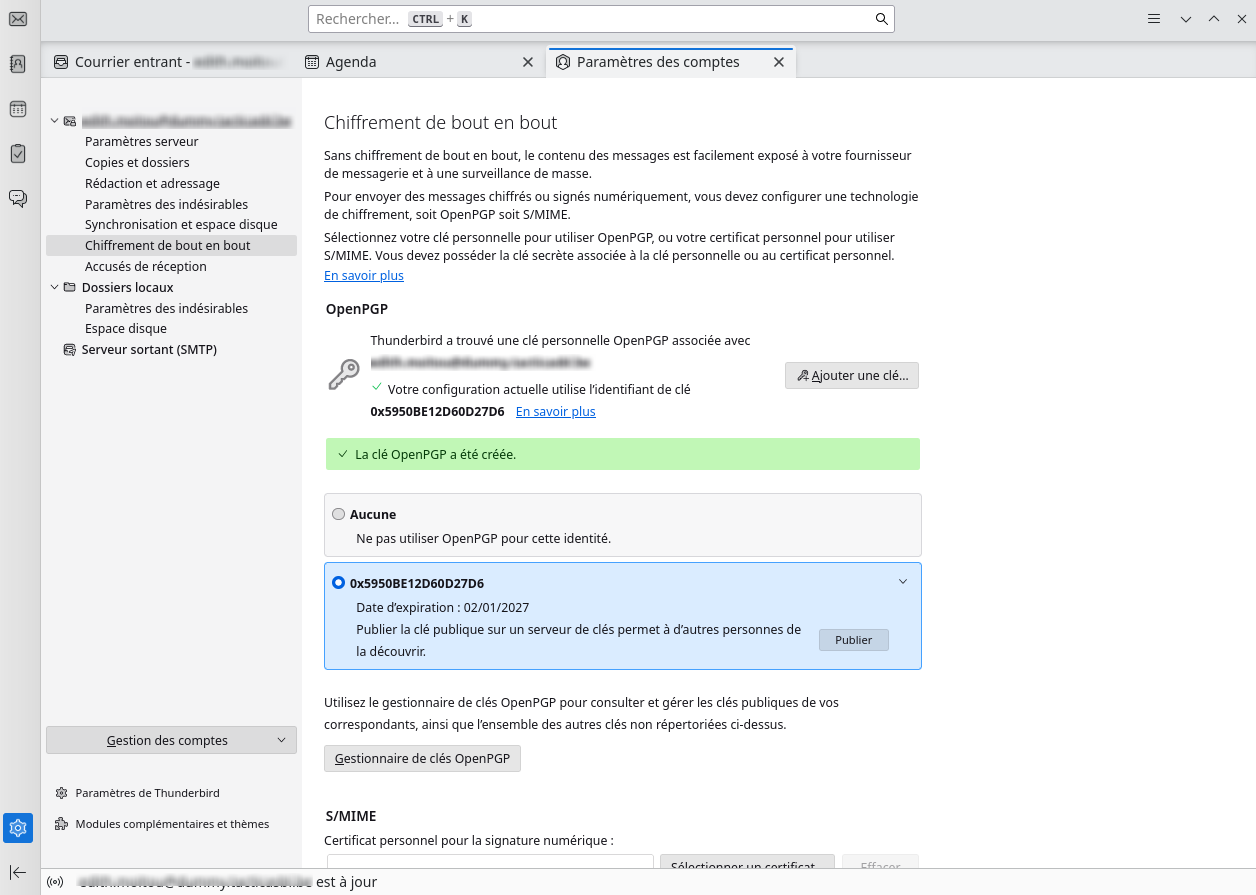Viewport: 1256px width, 895px height.
Task: Open the Chat icon in the sidebar
Action: tap(18, 198)
